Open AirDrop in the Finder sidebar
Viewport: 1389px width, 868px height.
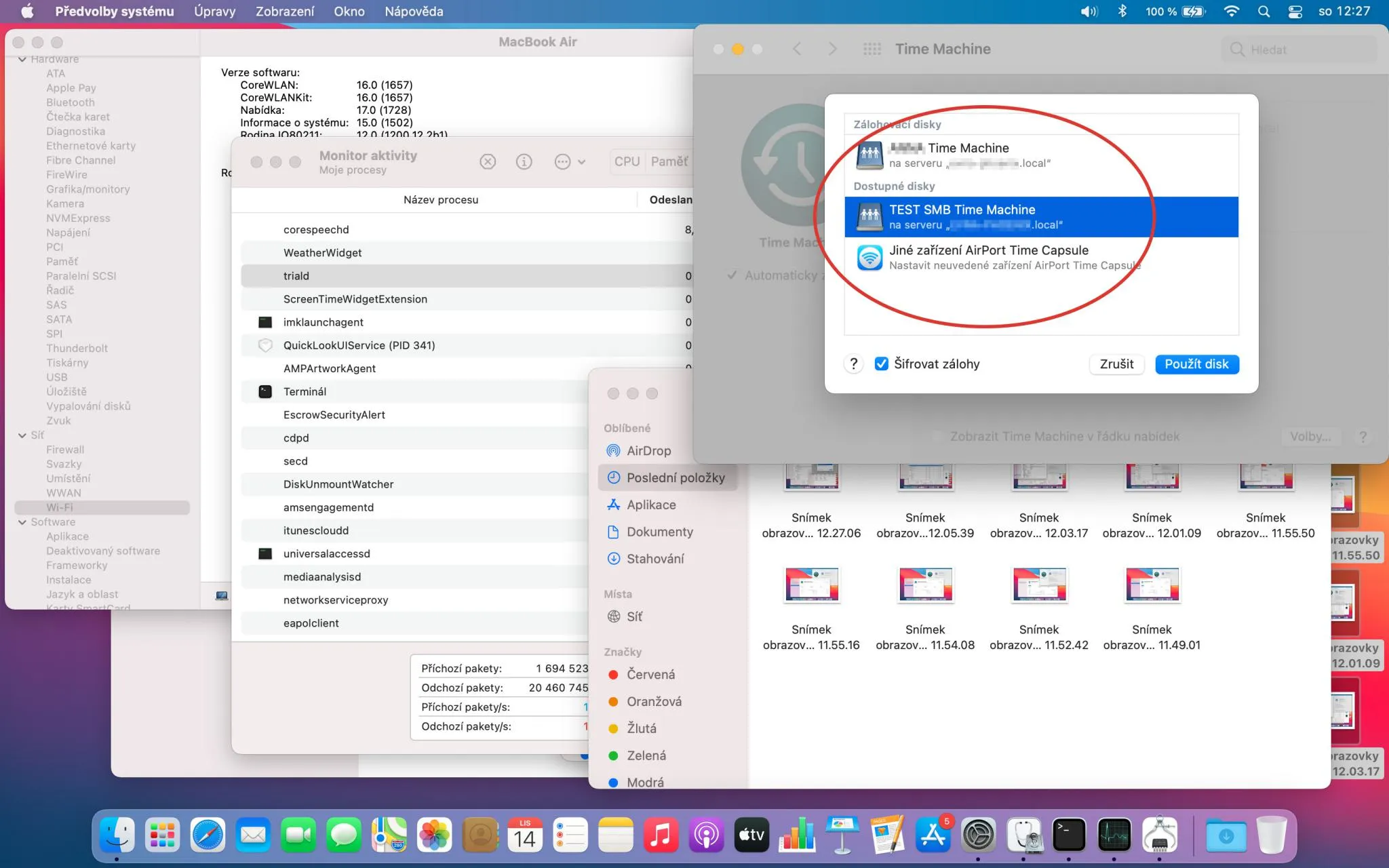(648, 451)
